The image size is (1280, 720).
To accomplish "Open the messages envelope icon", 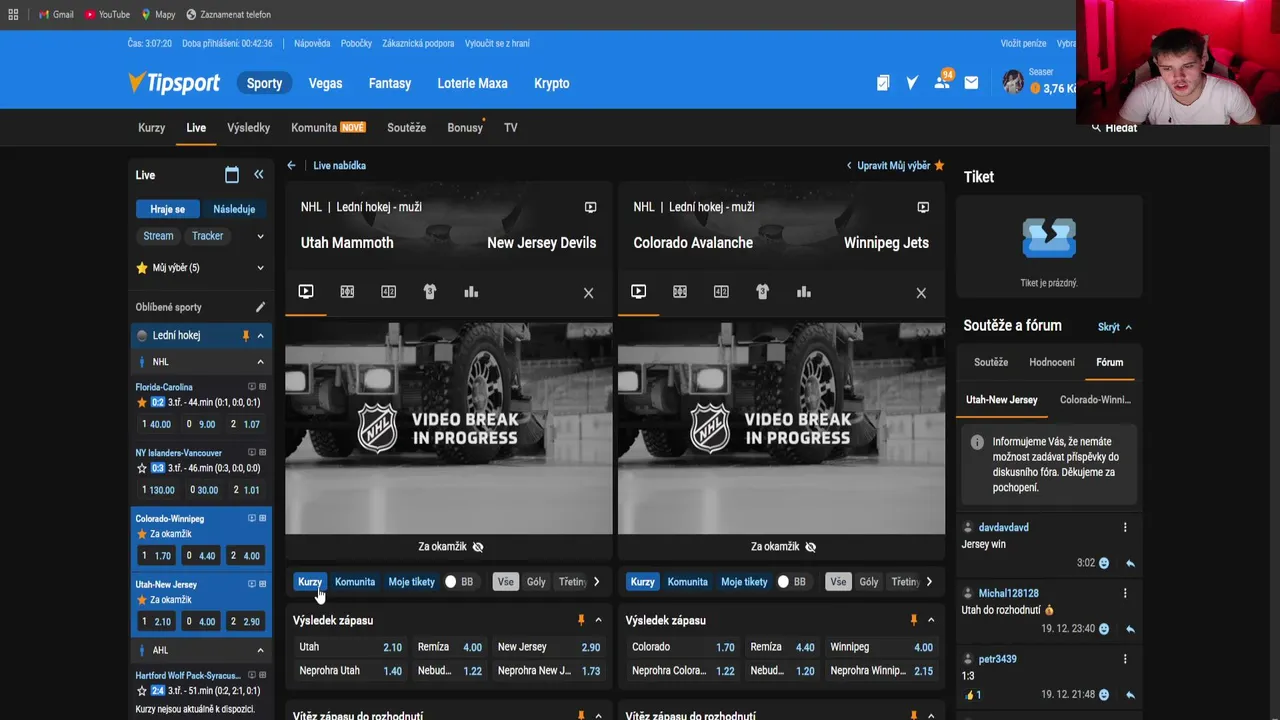I will tap(971, 83).
